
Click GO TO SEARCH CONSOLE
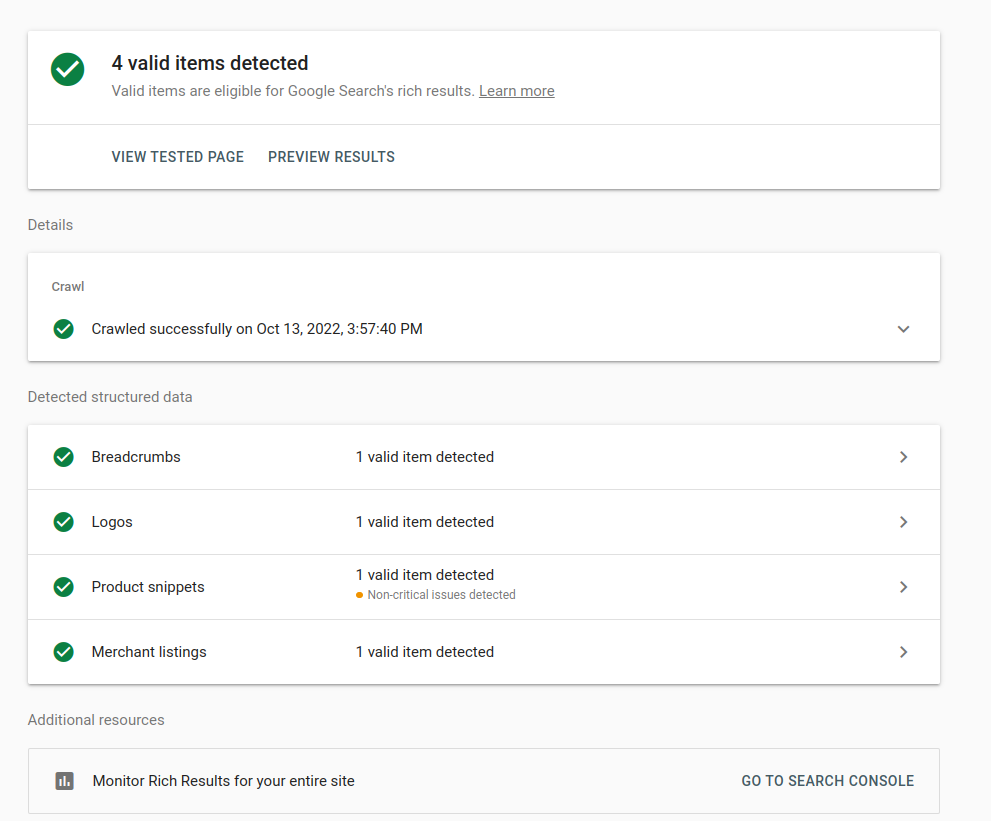[827, 781]
